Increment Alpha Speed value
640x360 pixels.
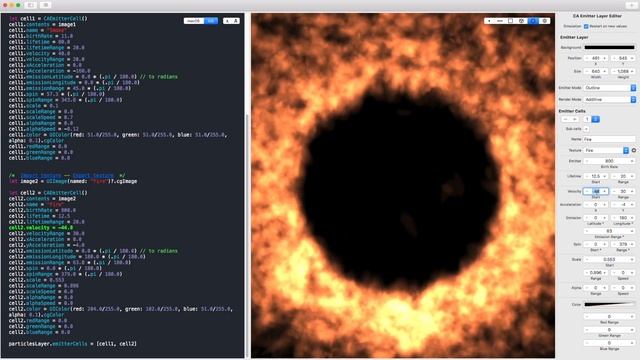[632, 288]
